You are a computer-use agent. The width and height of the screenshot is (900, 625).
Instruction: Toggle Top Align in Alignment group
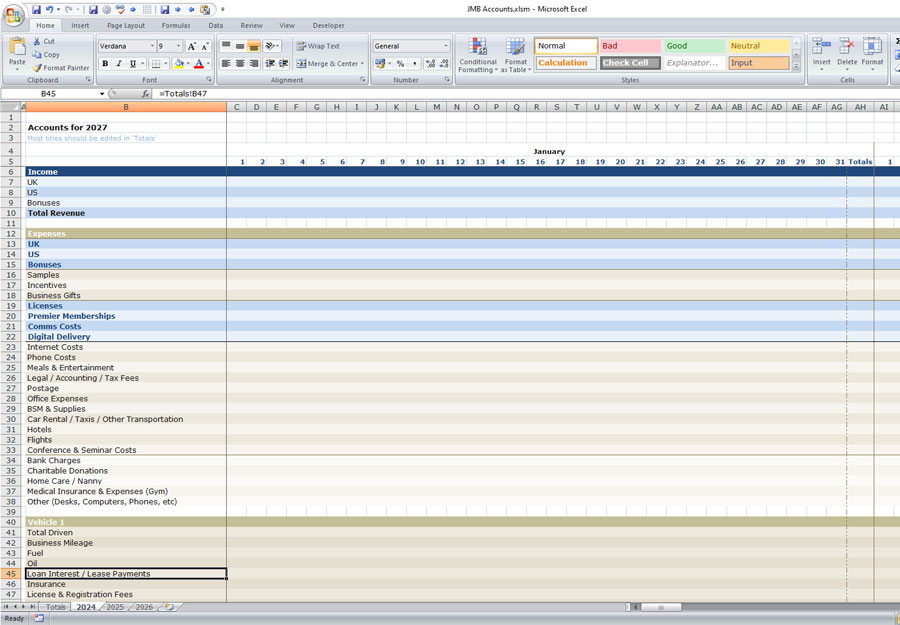point(226,46)
